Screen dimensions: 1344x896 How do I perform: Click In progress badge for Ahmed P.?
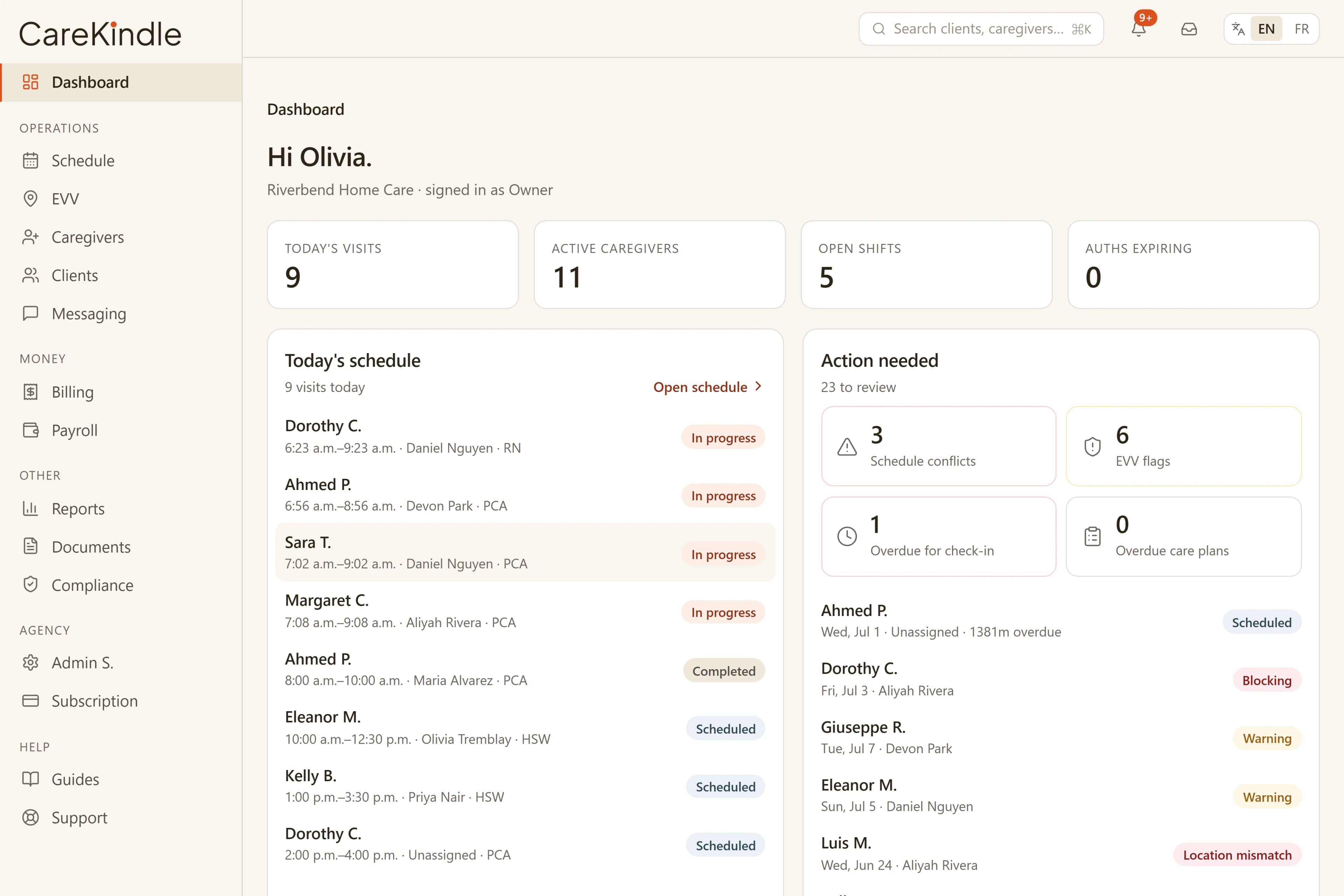click(x=723, y=496)
